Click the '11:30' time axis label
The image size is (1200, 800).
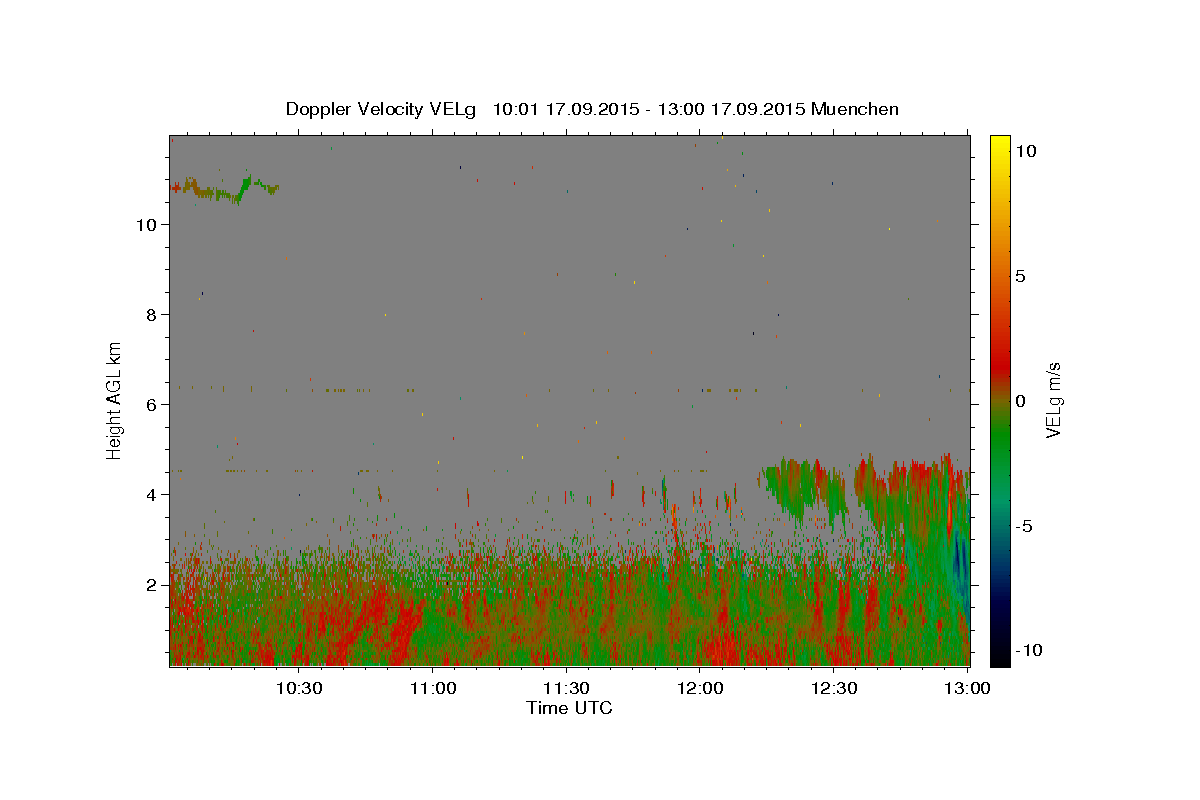coord(566,688)
